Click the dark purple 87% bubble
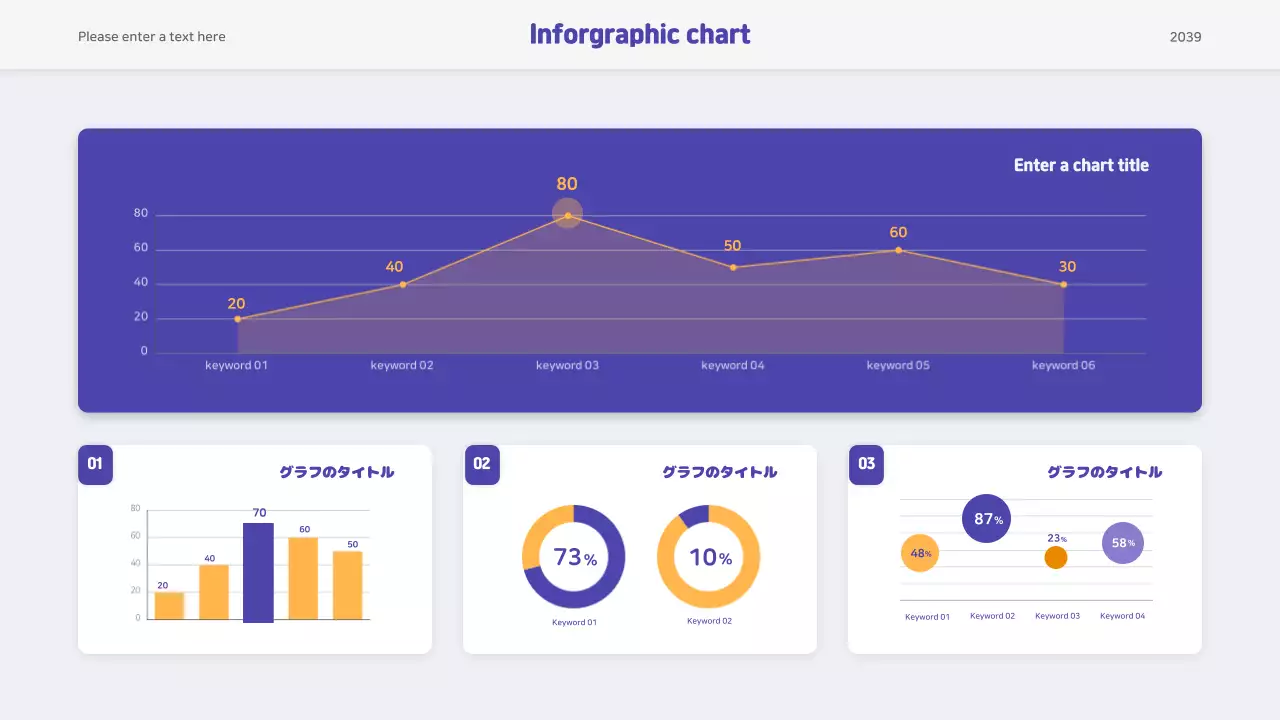 (x=986, y=519)
